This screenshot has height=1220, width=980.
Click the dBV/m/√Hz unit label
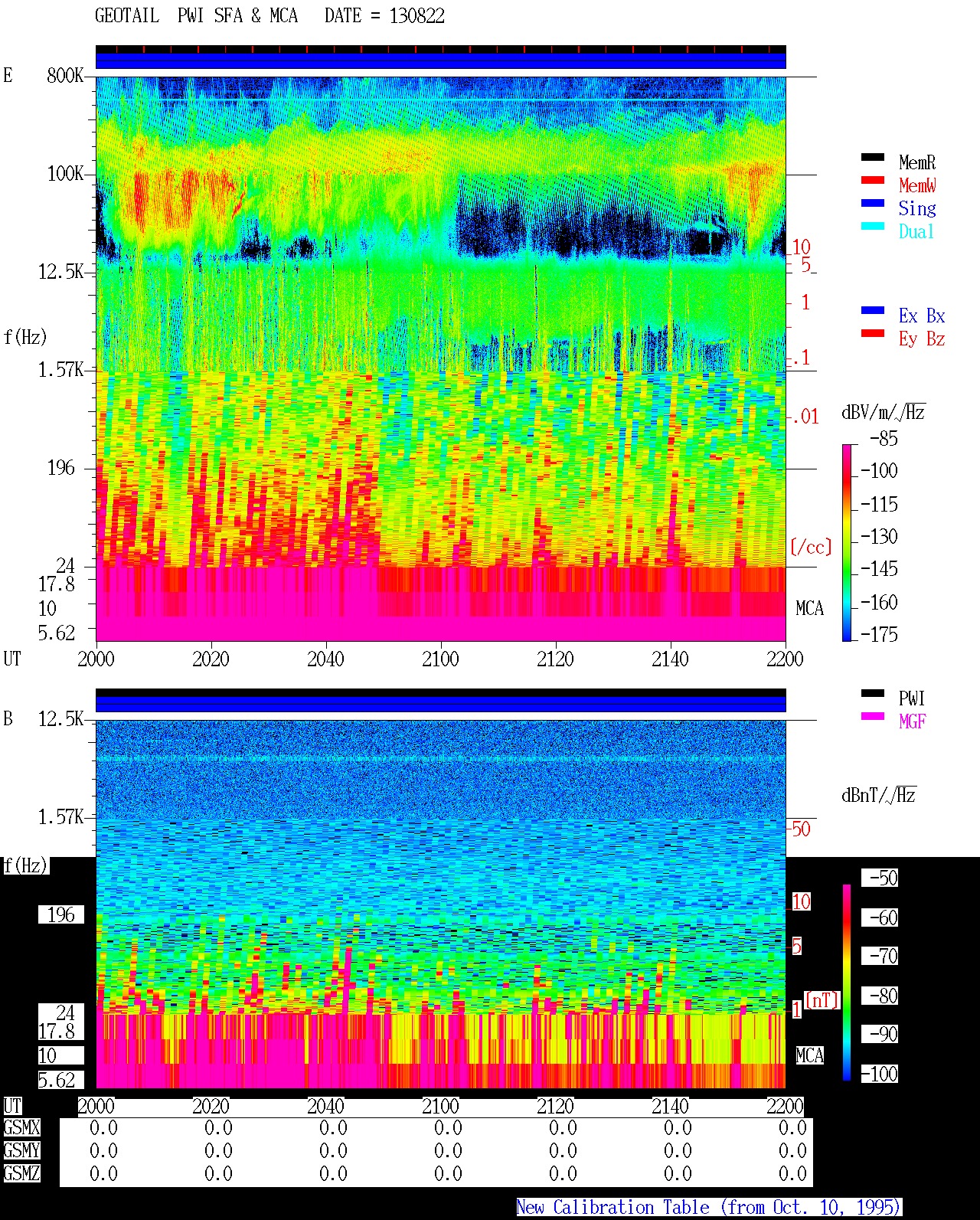point(884,412)
